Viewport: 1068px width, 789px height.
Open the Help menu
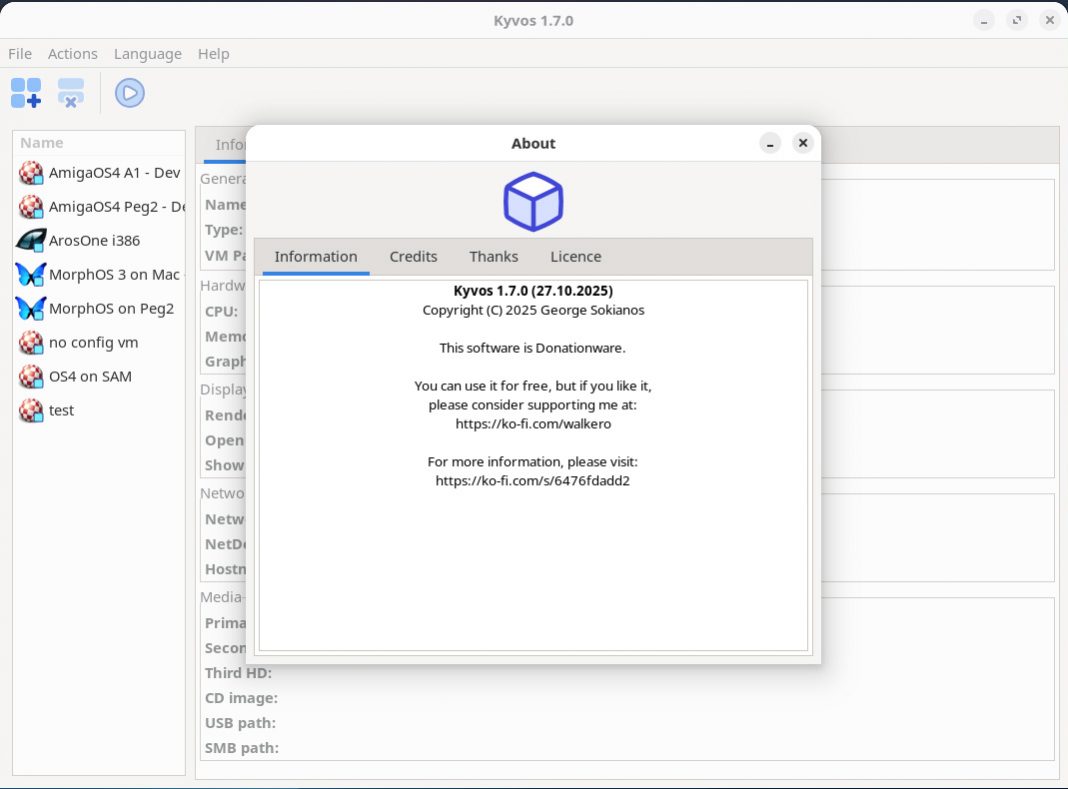tap(213, 53)
